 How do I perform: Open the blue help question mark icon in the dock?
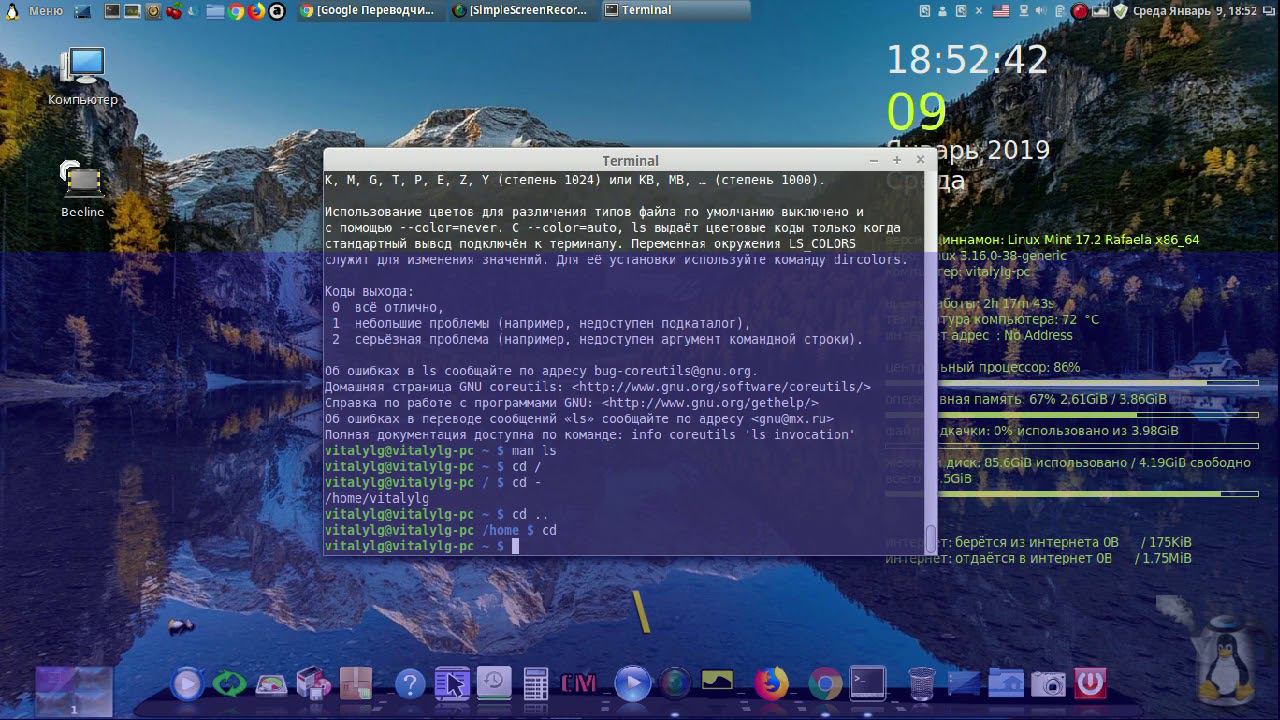coord(410,684)
